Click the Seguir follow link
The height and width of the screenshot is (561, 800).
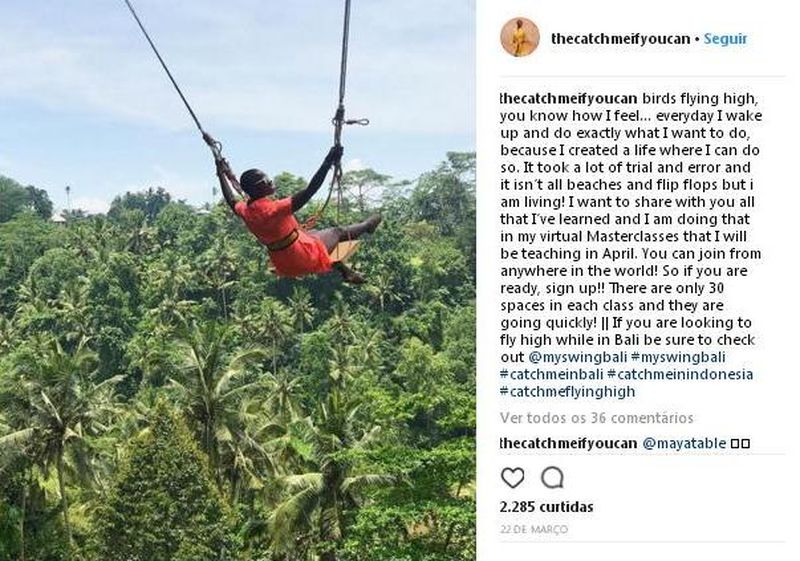(x=725, y=39)
